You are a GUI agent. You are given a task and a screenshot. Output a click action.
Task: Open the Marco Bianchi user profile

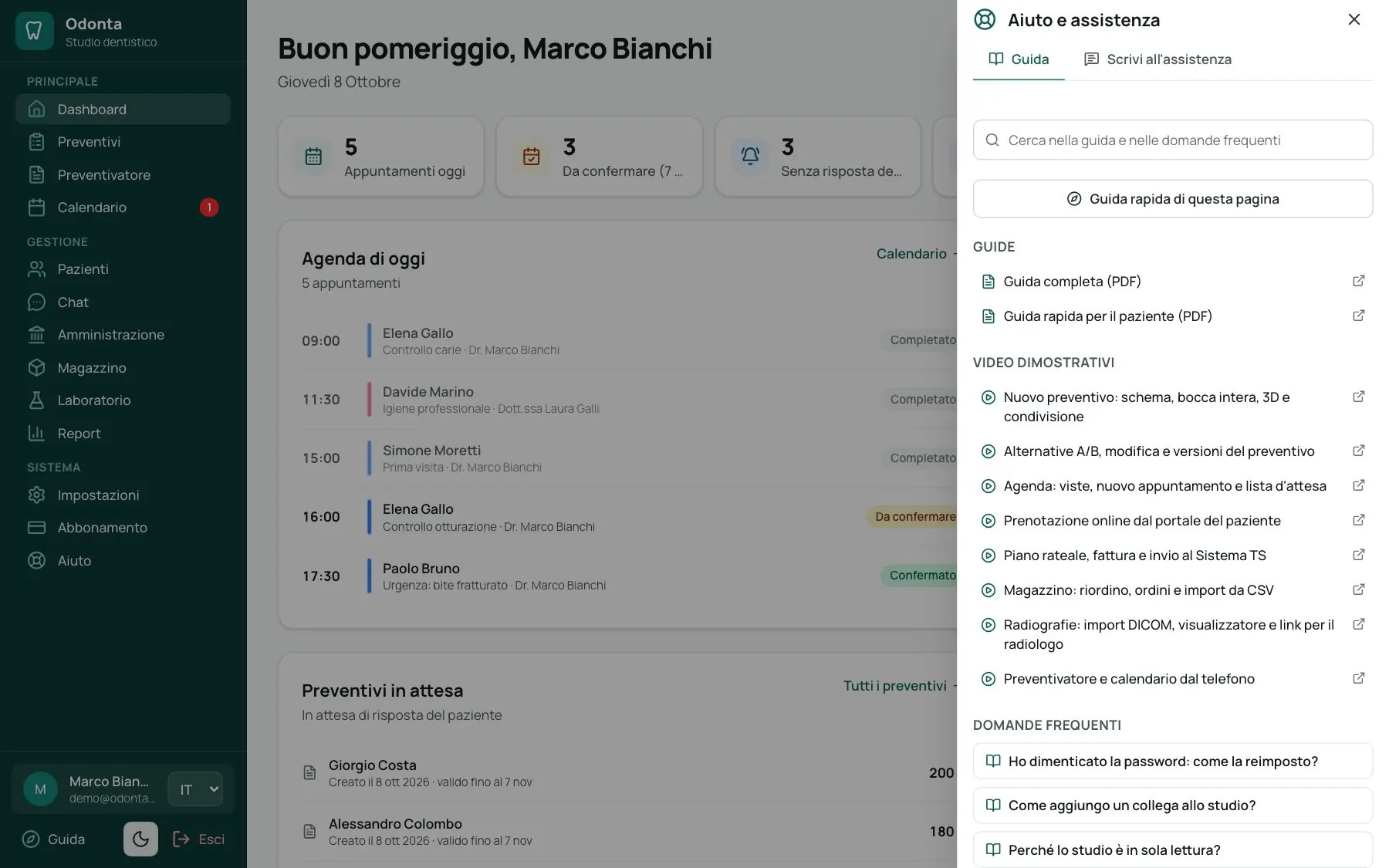(x=90, y=789)
